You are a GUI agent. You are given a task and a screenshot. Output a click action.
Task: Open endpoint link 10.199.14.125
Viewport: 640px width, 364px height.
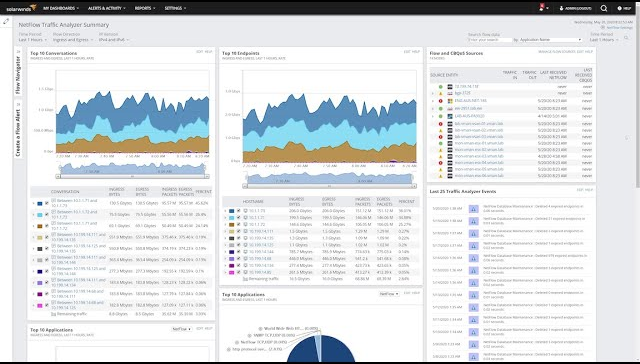click(261, 245)
